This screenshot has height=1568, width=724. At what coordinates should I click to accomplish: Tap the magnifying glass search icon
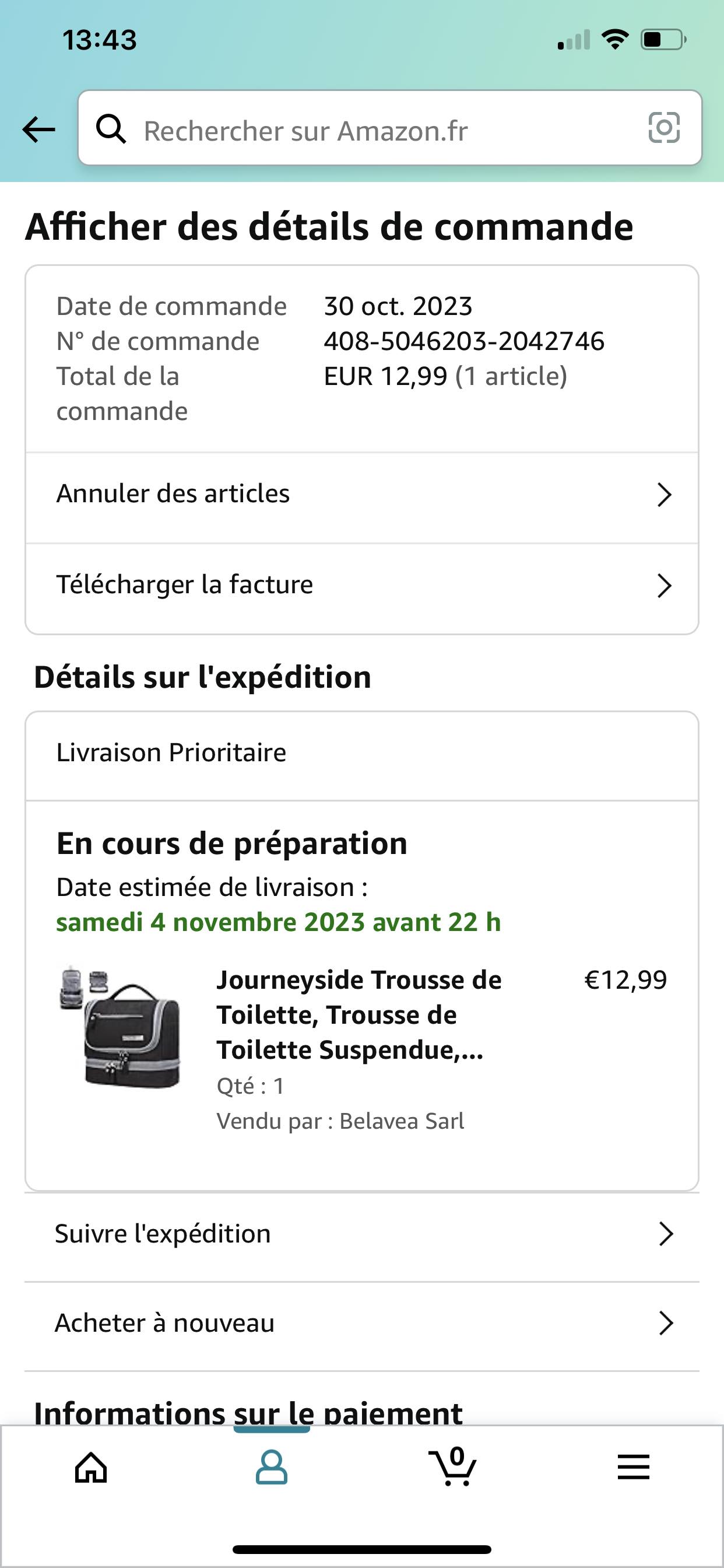tap(111, 129)
